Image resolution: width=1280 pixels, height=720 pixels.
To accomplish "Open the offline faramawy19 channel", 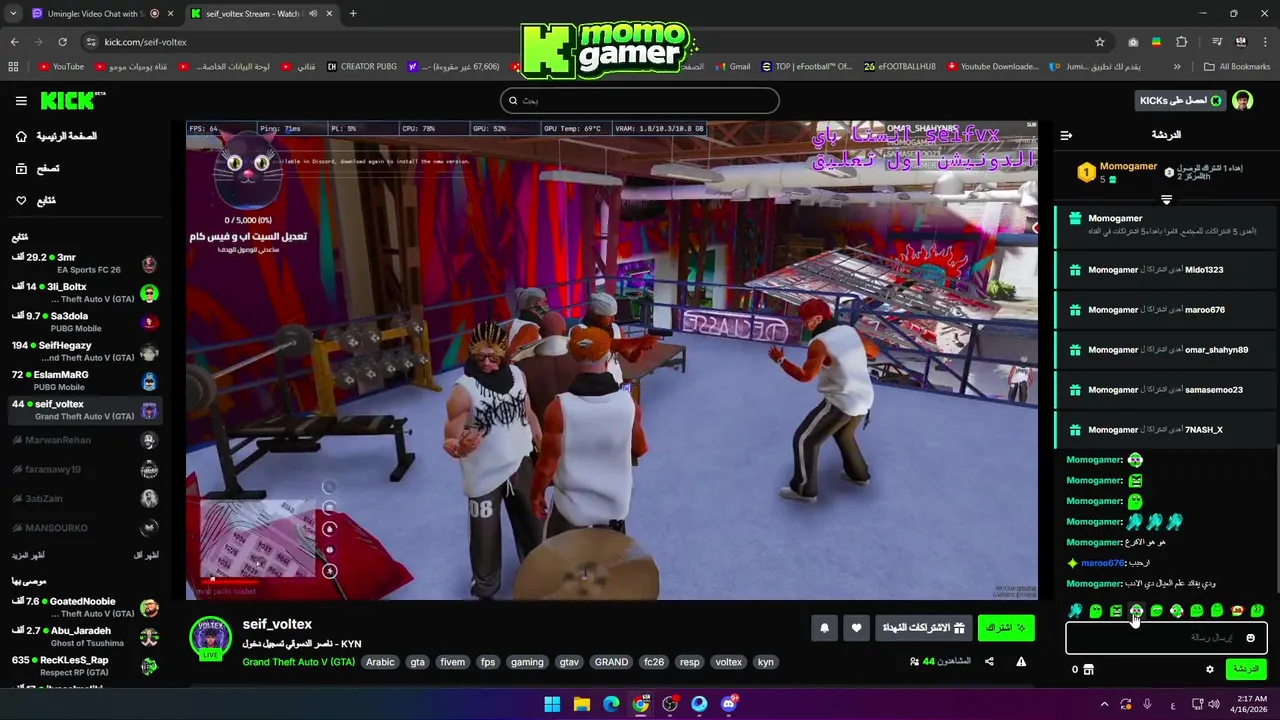I will click(85, 469).
